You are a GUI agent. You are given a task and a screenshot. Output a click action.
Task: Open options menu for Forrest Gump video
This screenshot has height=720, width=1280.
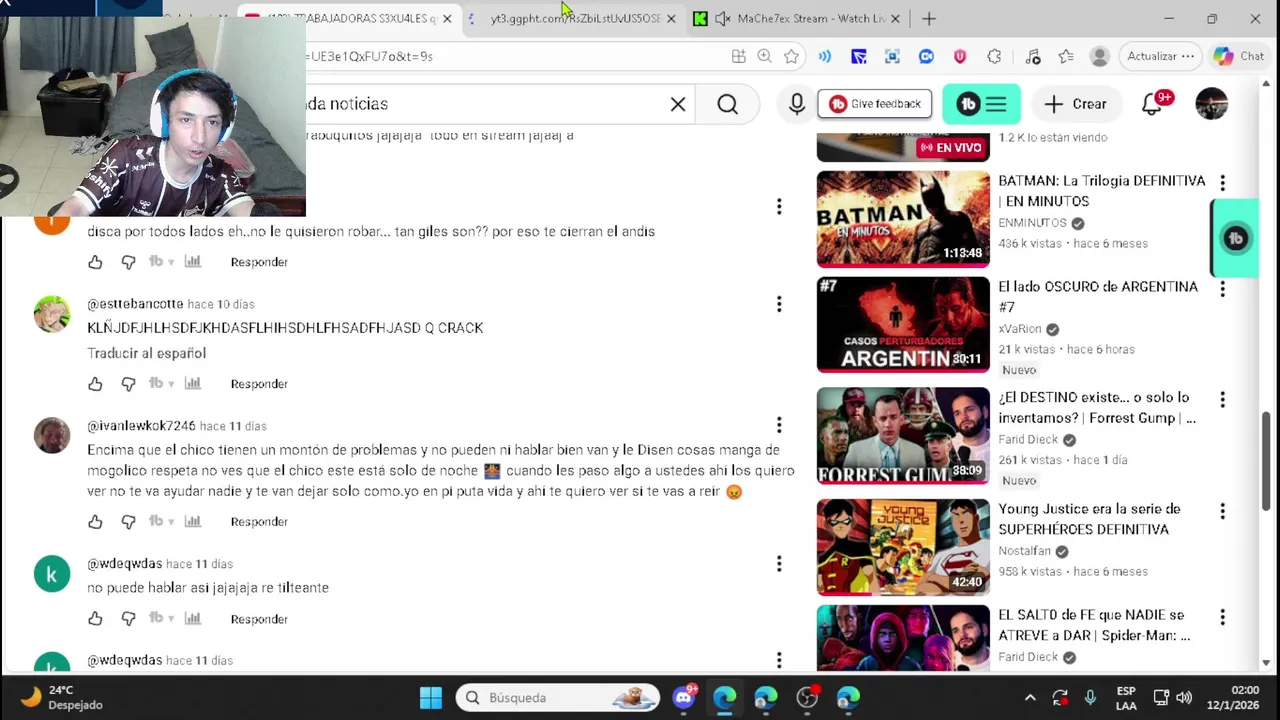[1222, 399]
